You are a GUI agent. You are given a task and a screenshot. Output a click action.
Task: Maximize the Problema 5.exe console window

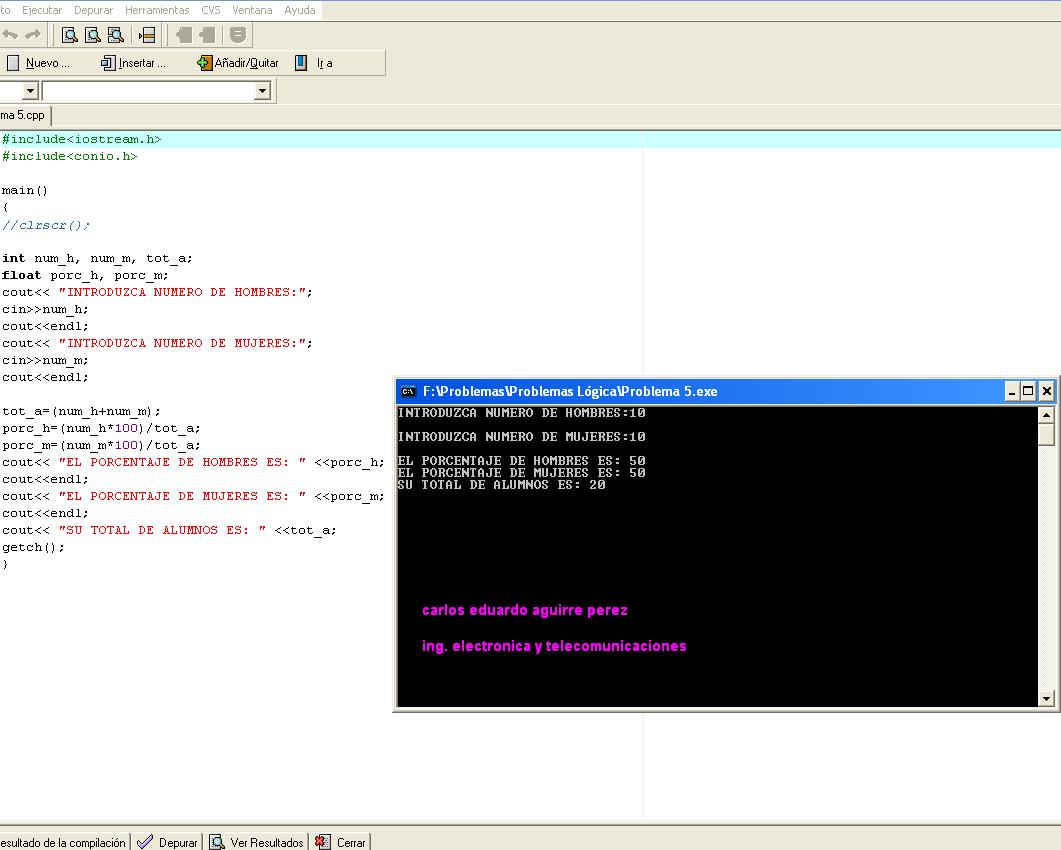point(1029,391)
